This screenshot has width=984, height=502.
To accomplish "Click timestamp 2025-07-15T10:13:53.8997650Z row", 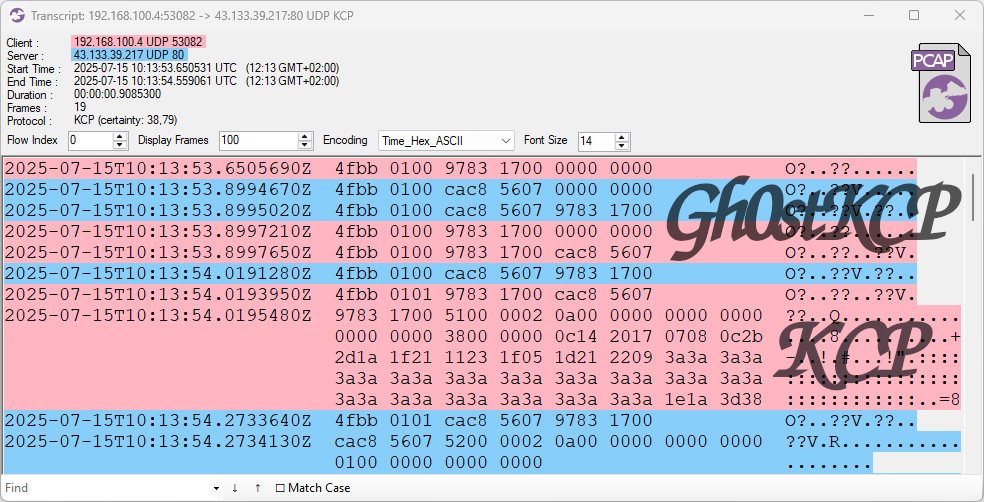I will point(158,252).
